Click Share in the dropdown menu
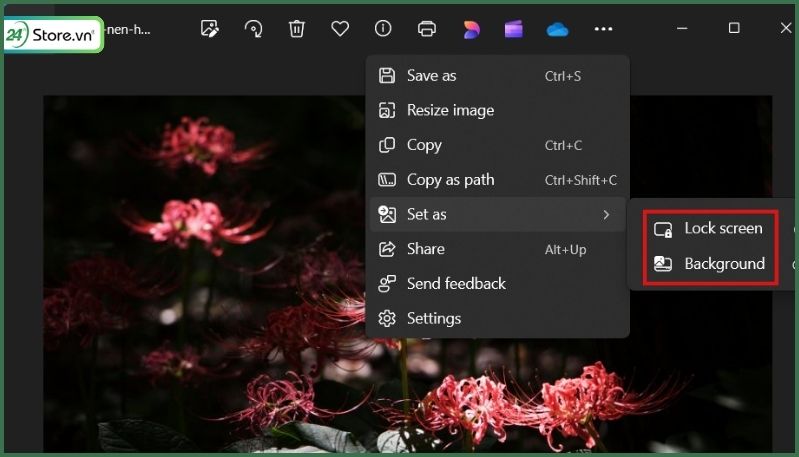This screenshot has width=799, height=457. tap(425, 249)
